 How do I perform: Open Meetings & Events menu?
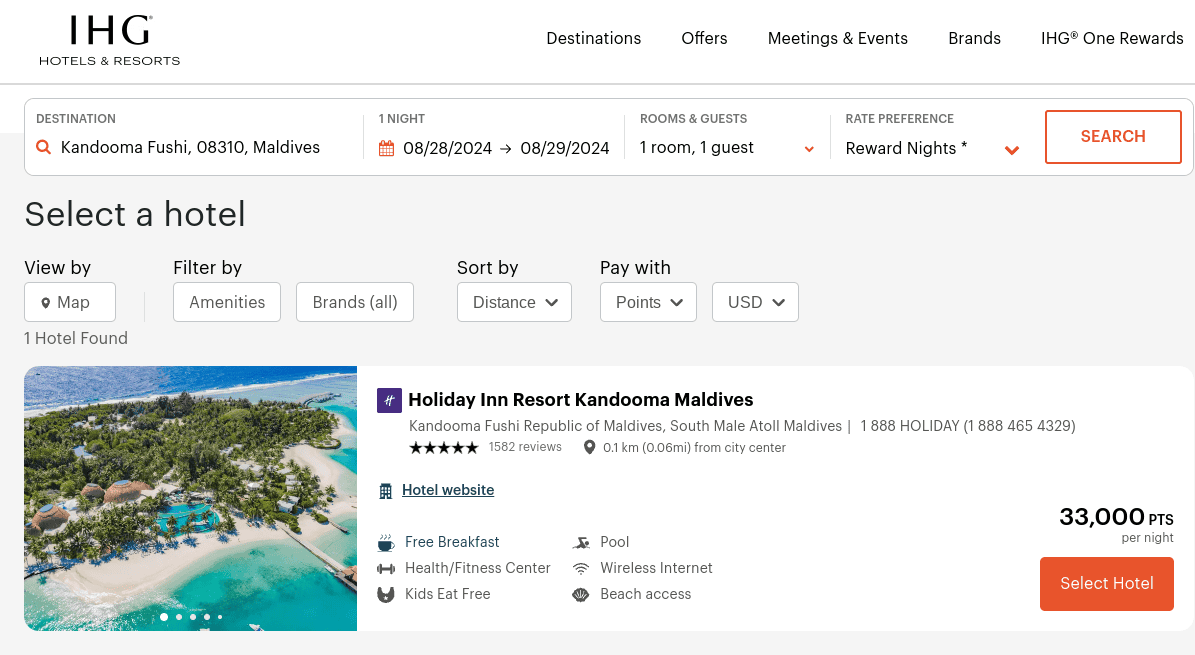pyautogui.click(x=838, y=38)
